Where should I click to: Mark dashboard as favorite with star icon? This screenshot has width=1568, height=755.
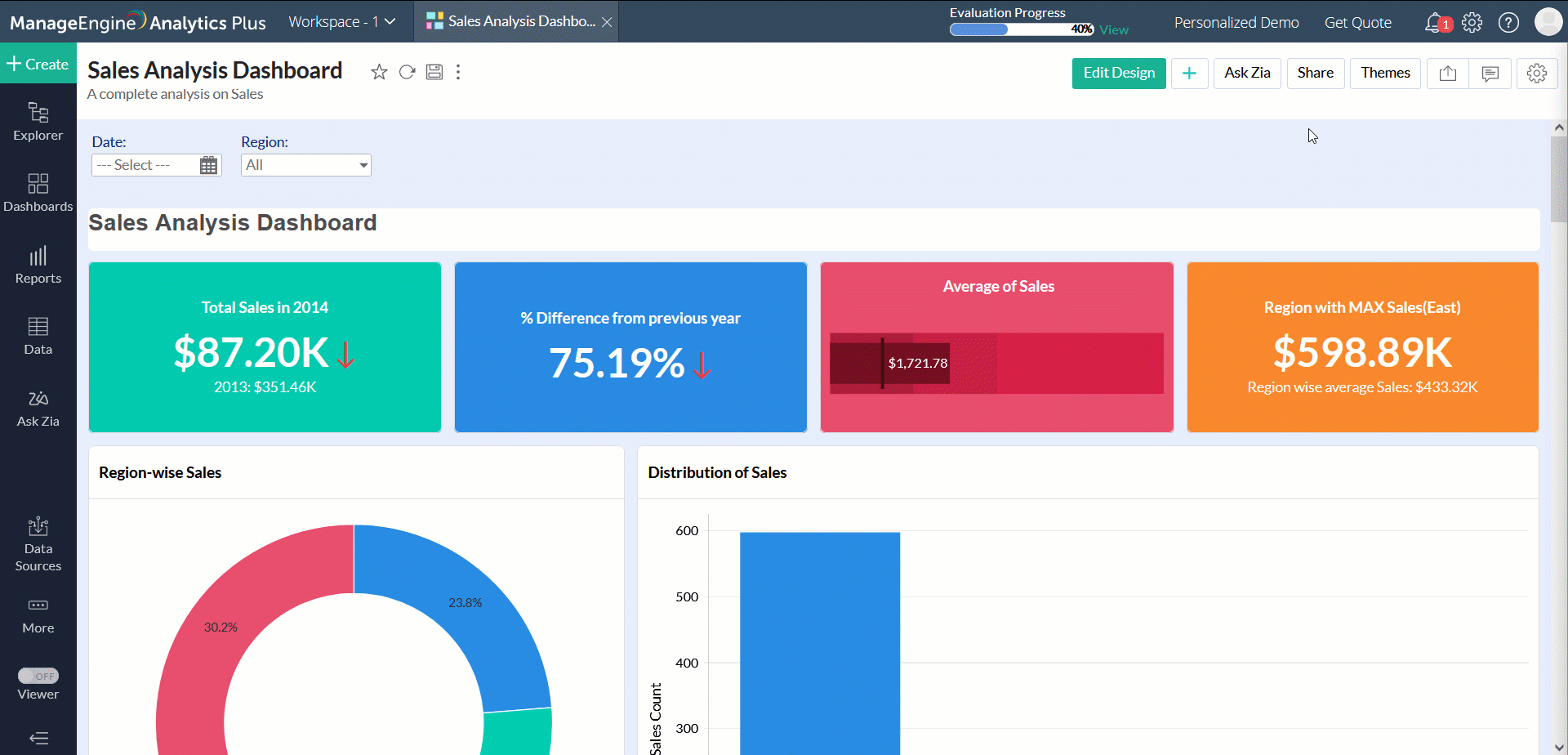coord(379,72)
